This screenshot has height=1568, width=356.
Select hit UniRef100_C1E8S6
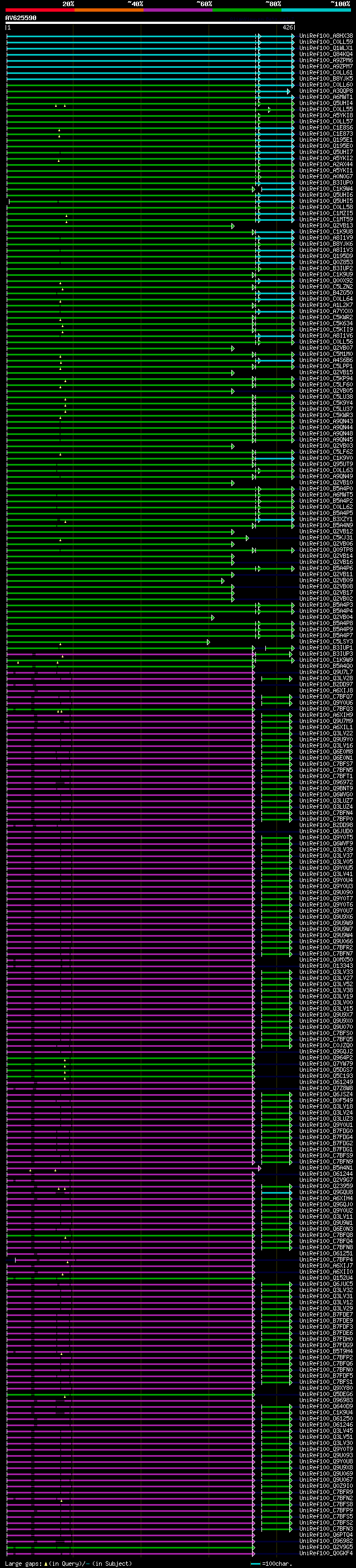tap(326, 127)
